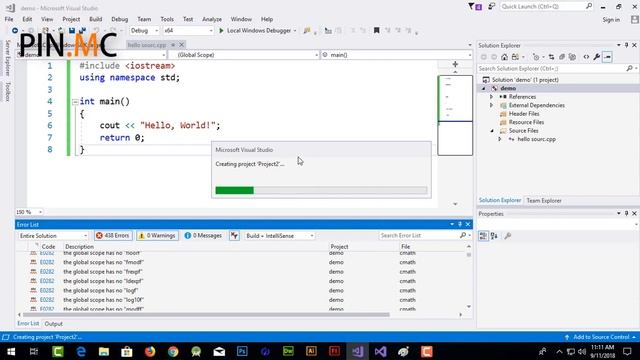
Task: Click the Error List horizontal scrollbar
Action: click(206, 315)
